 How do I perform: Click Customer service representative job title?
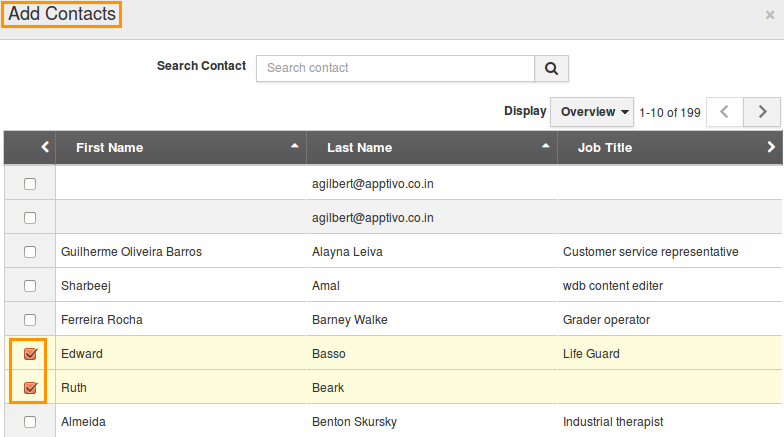[x=650, y=252]
